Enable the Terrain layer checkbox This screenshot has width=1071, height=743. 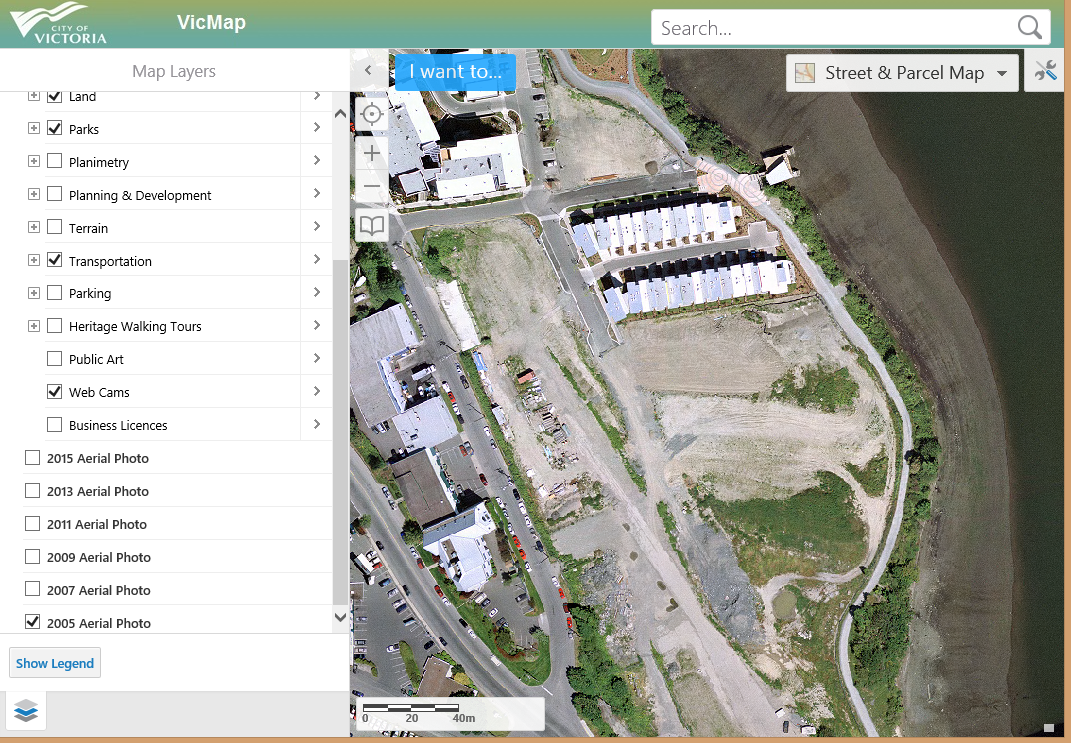[x=55, y=227]
